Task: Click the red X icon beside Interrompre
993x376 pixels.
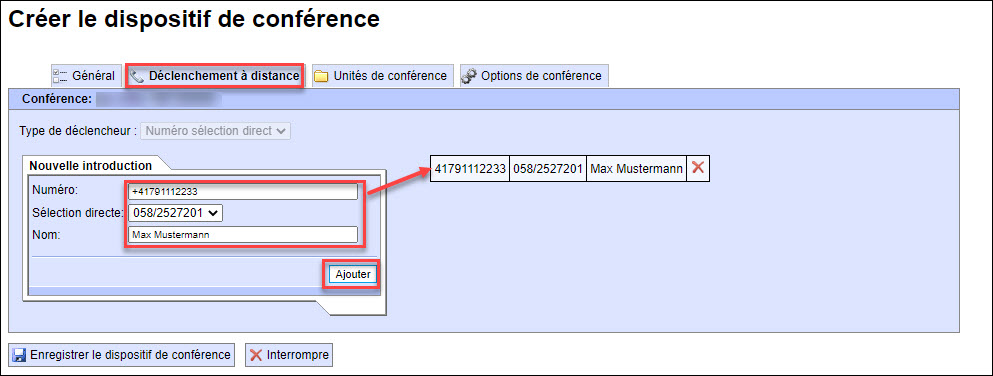Action: [256, 355]
